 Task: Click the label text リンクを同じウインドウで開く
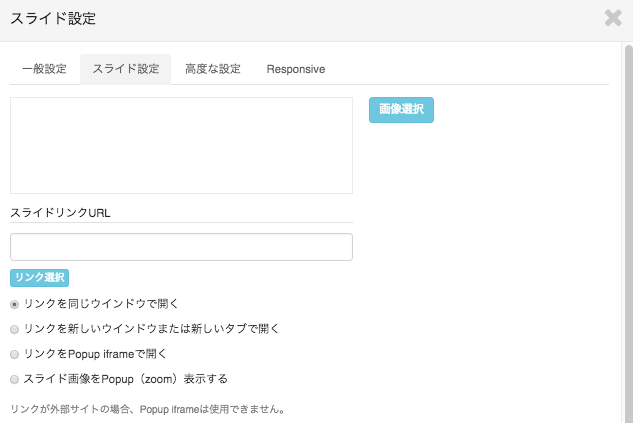[101, 304]
